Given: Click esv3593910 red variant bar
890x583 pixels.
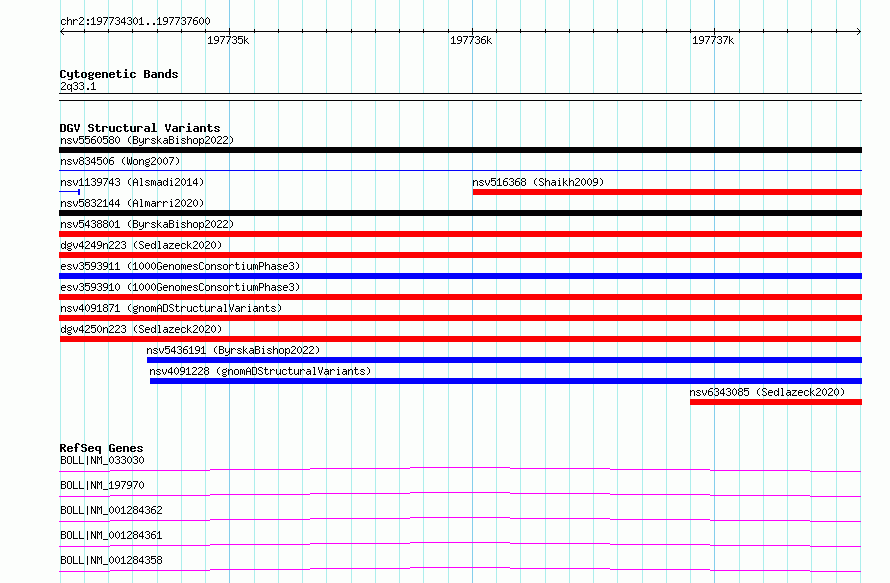Looking at the screenshot, I should pos(460,297).
